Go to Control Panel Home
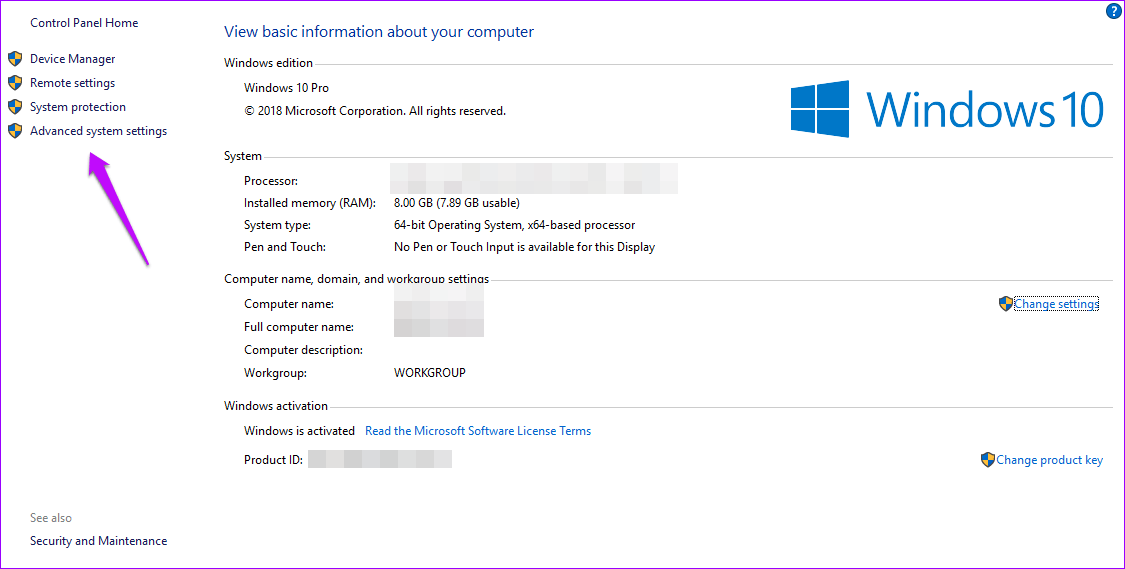 click(x=84, y=23)
